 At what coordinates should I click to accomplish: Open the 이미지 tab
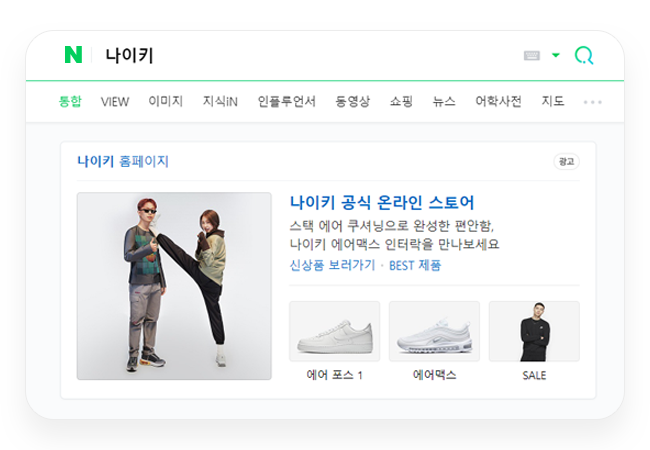point(166,101)
